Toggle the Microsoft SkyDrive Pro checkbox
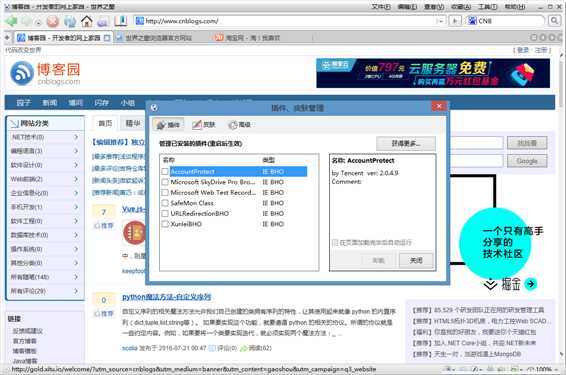566x375 pixels. click(165, 182)
